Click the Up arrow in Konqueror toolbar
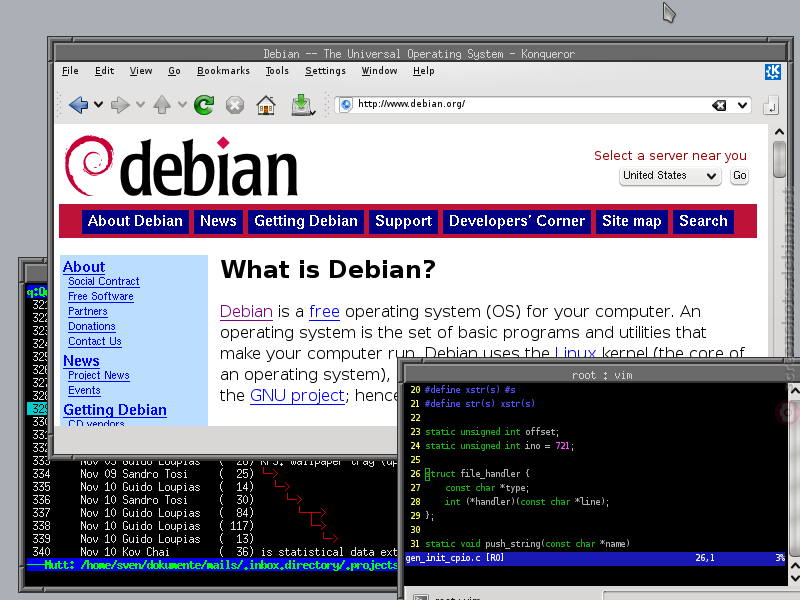This screenshot has width=800, height=600. pos(162,105)
